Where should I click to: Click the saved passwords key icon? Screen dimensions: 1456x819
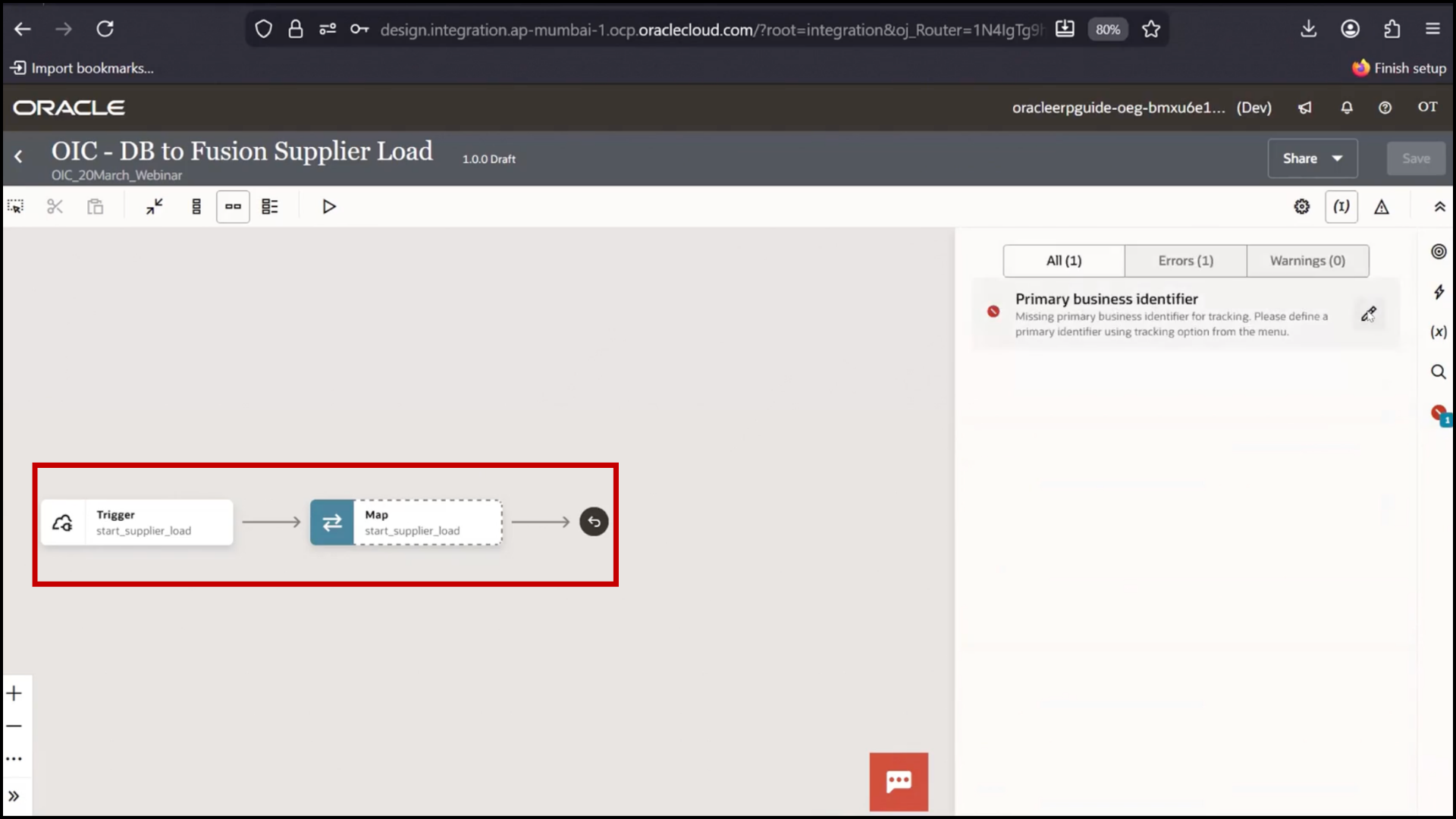359,29
